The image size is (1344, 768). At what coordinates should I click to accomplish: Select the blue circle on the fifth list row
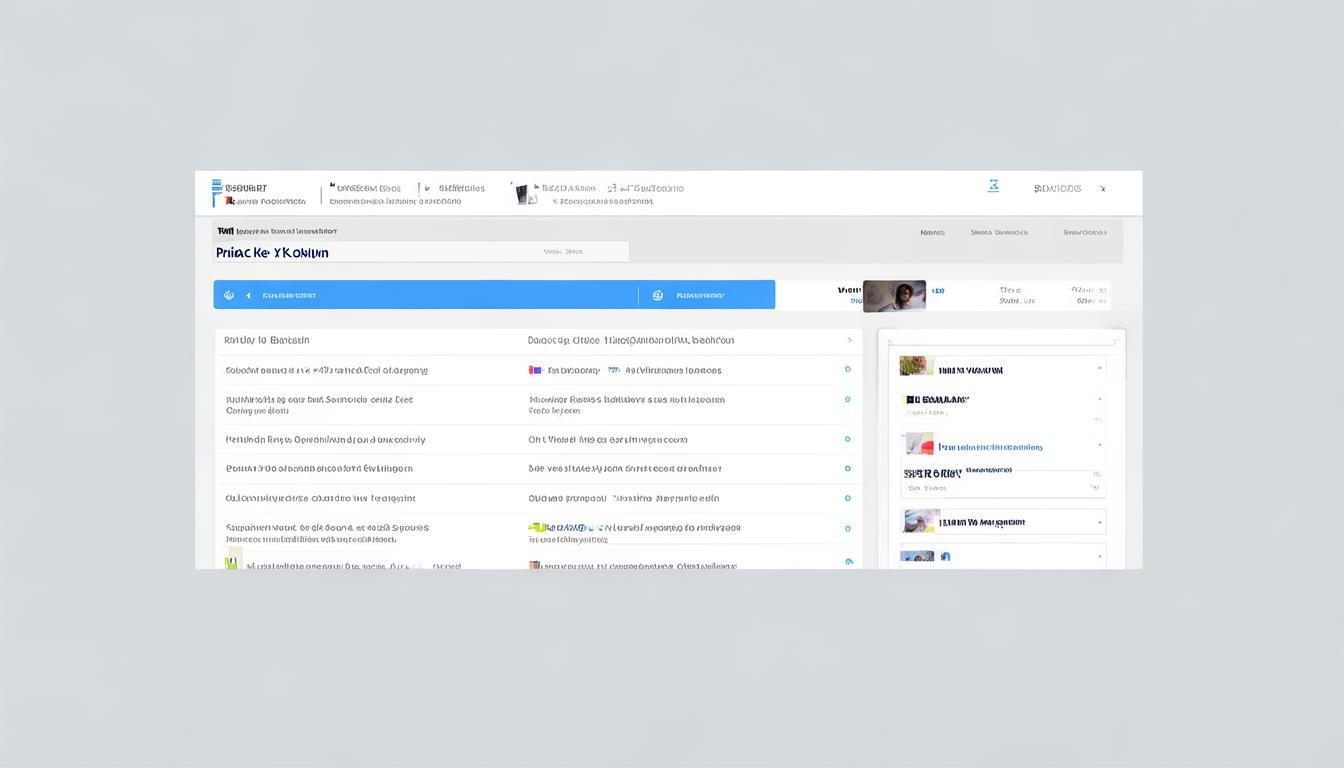847,498
